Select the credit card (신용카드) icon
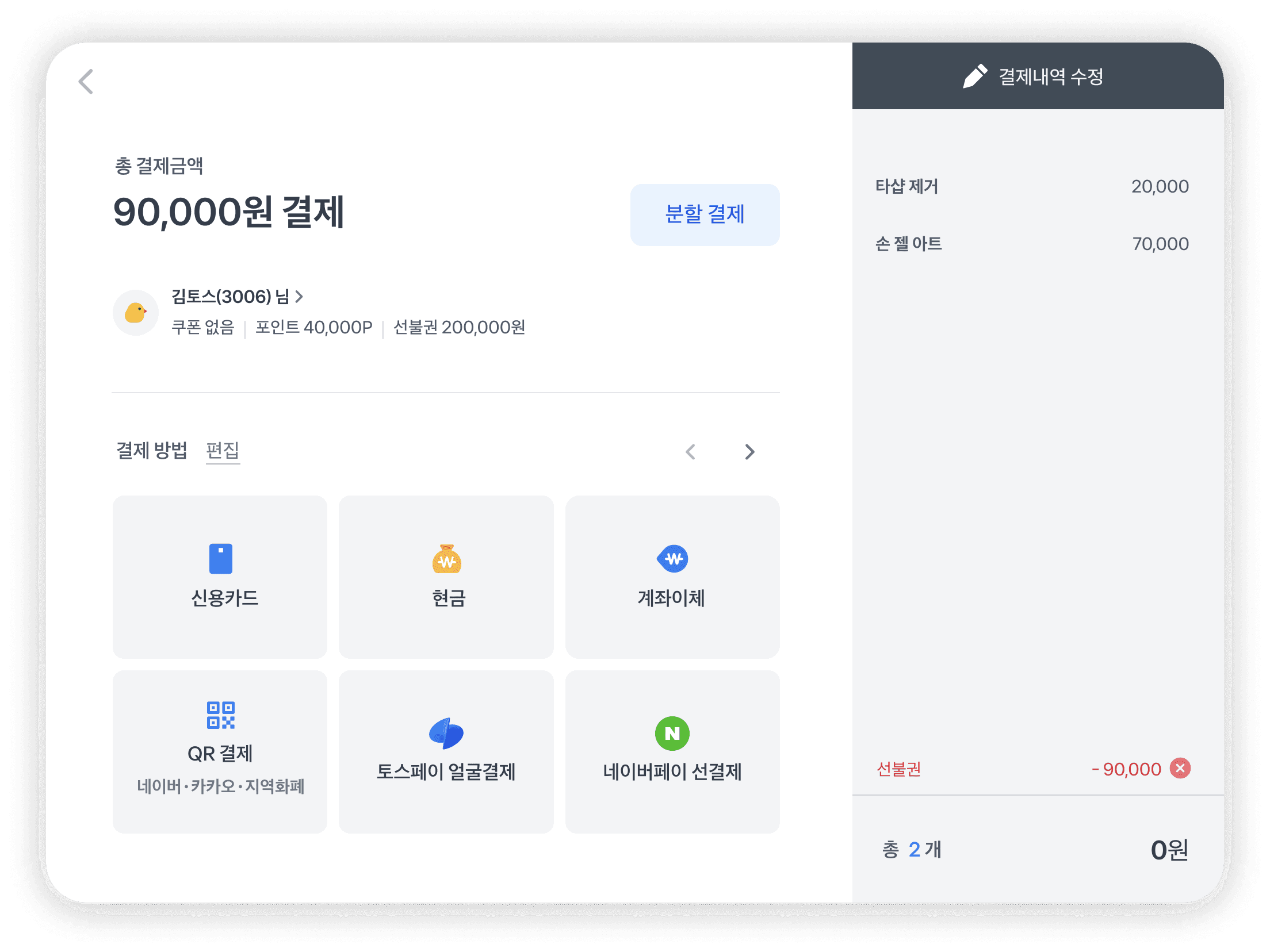 (220, 558)
